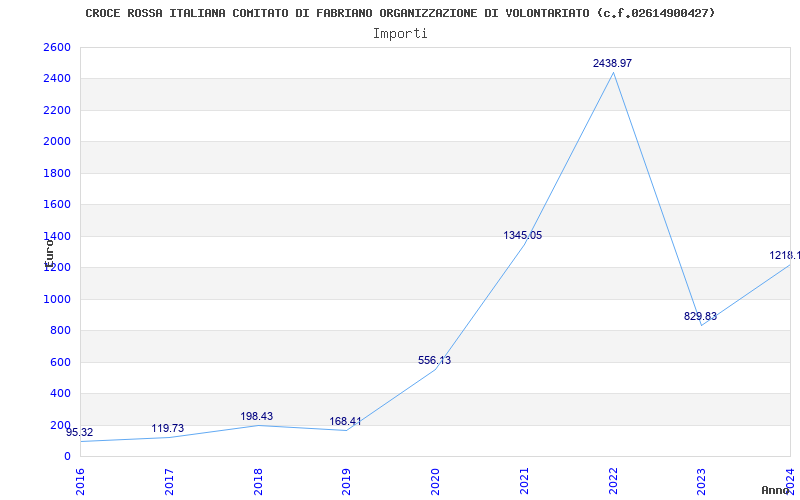The height and width of the screenshot is (500, 800).
Task: Select the 168.41 data label
Action: (345, 421)
